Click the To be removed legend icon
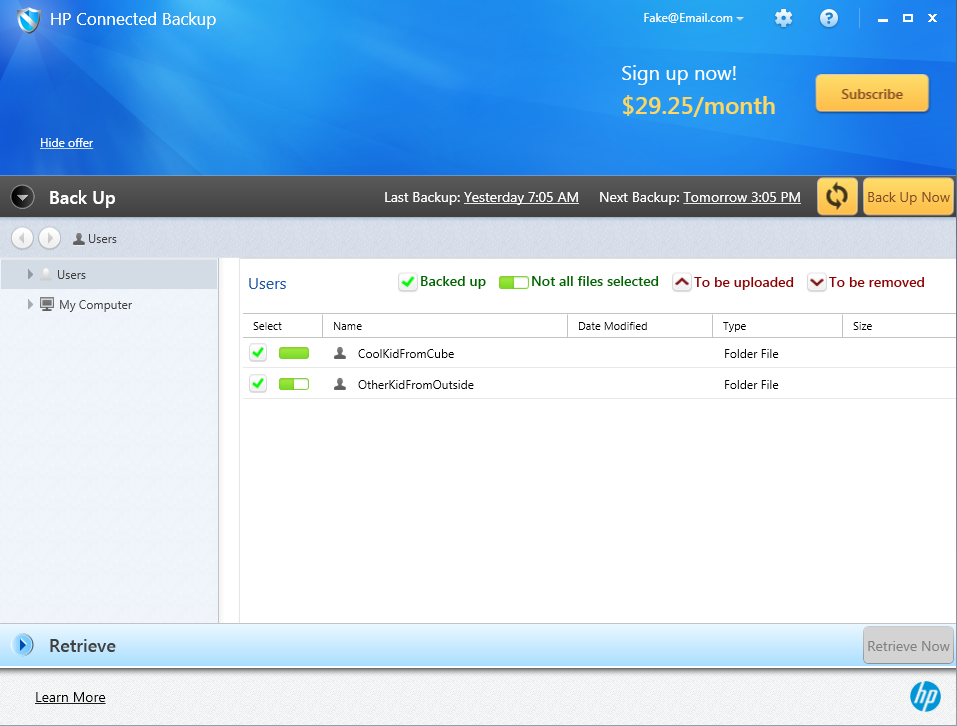The image size is (957, 726). point(817,282)
